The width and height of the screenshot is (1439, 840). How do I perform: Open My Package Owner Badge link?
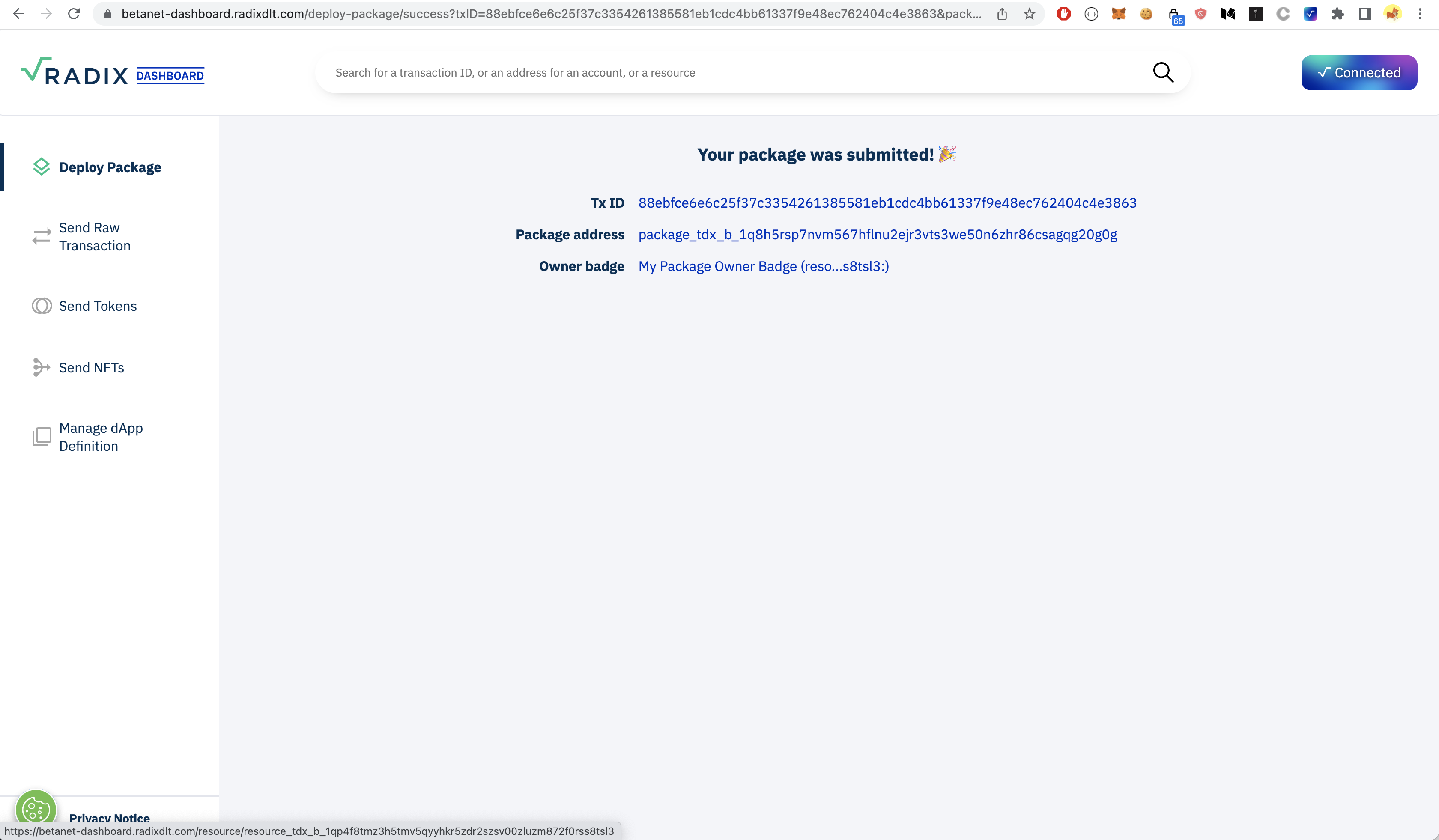[x=763, y=266]
